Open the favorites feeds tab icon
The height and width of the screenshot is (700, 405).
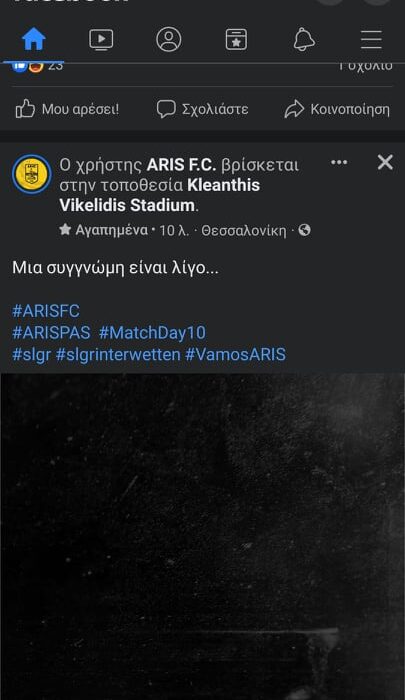(x=236, y=39)
